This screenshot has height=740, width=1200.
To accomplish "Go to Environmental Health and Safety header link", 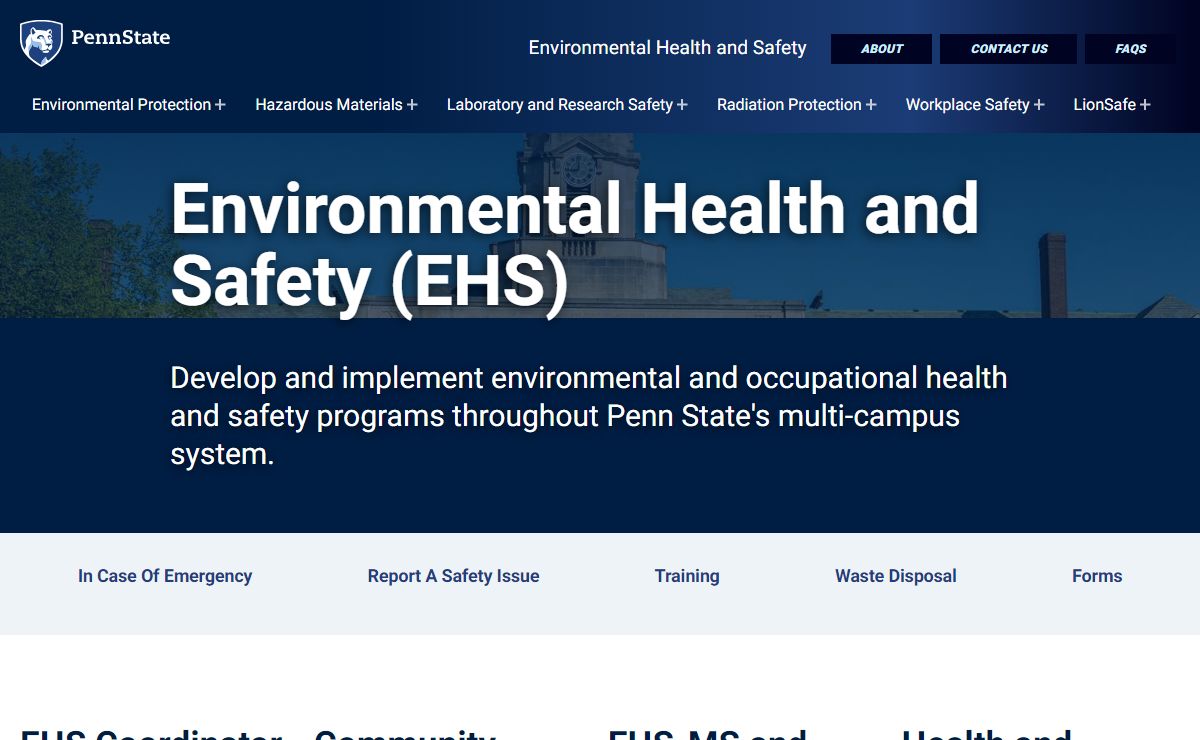I will pos(667,48).
